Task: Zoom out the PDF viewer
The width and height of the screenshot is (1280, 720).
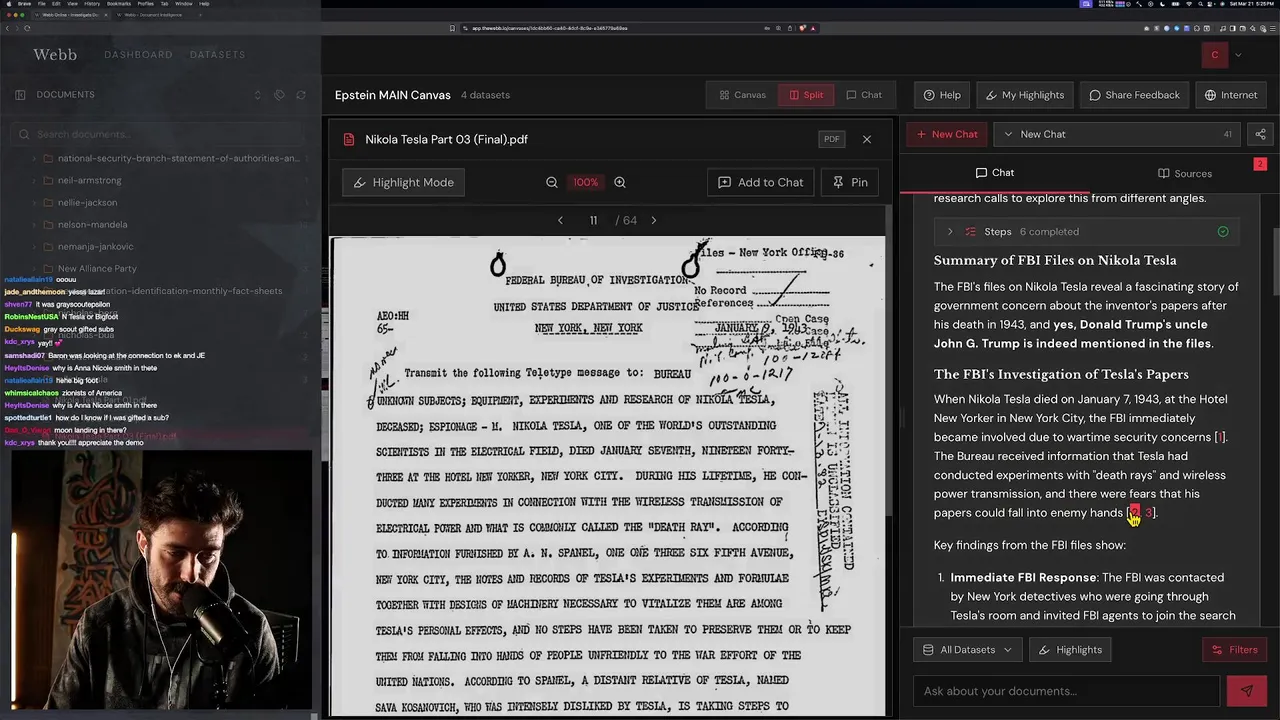Action: tap(552, 182)
